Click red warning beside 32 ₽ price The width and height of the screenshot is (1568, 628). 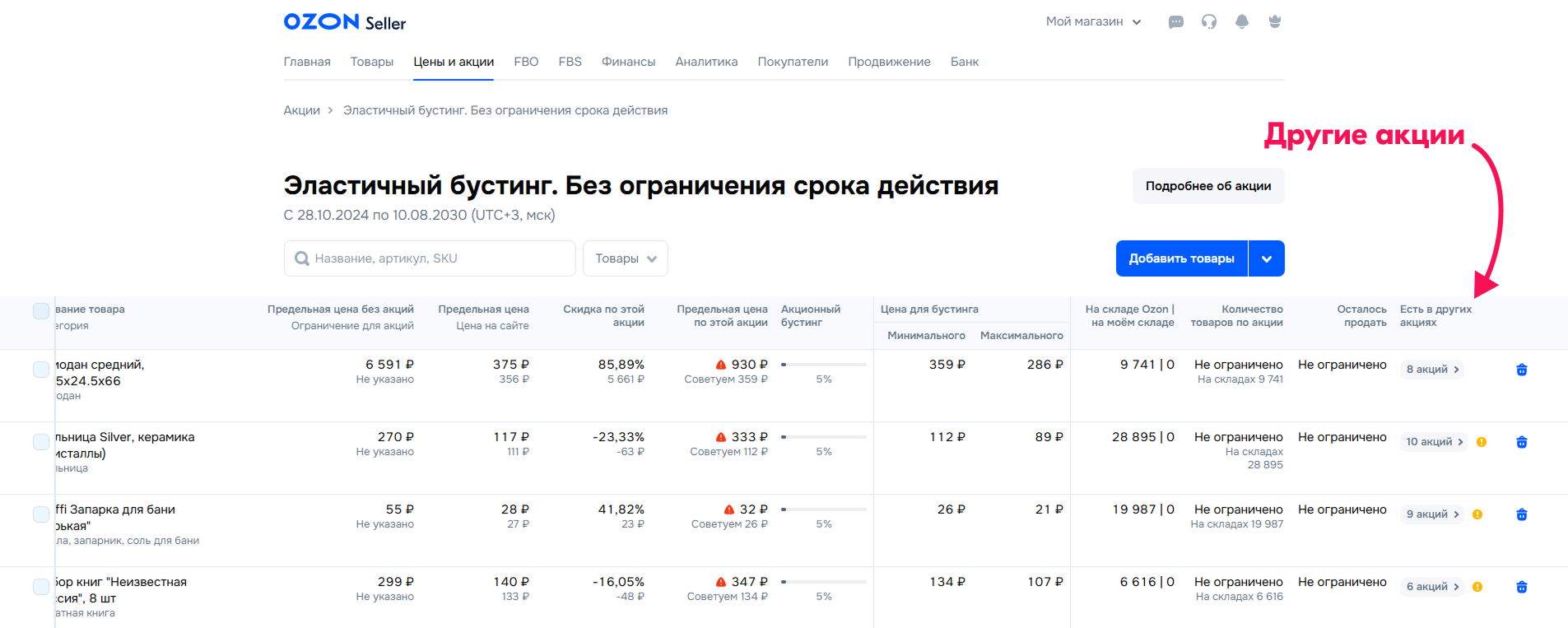[x=728, y=509]
